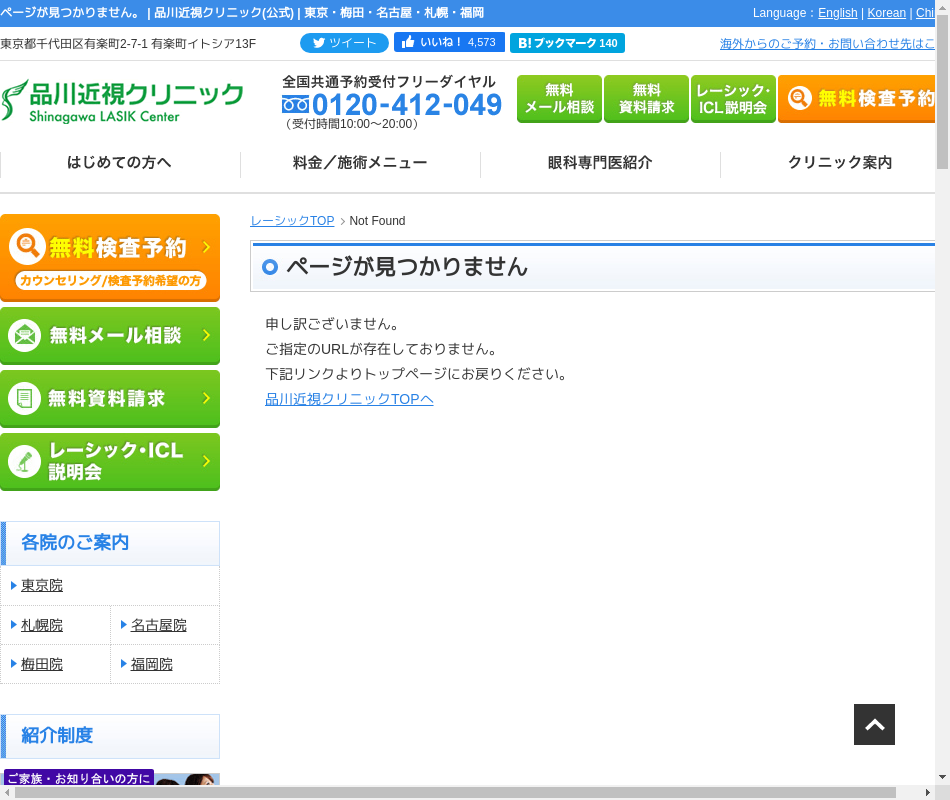The width and height of the screenshot is (950, 800).
Task: Click the header 無料メール相談 button
Action: point(559,99)
